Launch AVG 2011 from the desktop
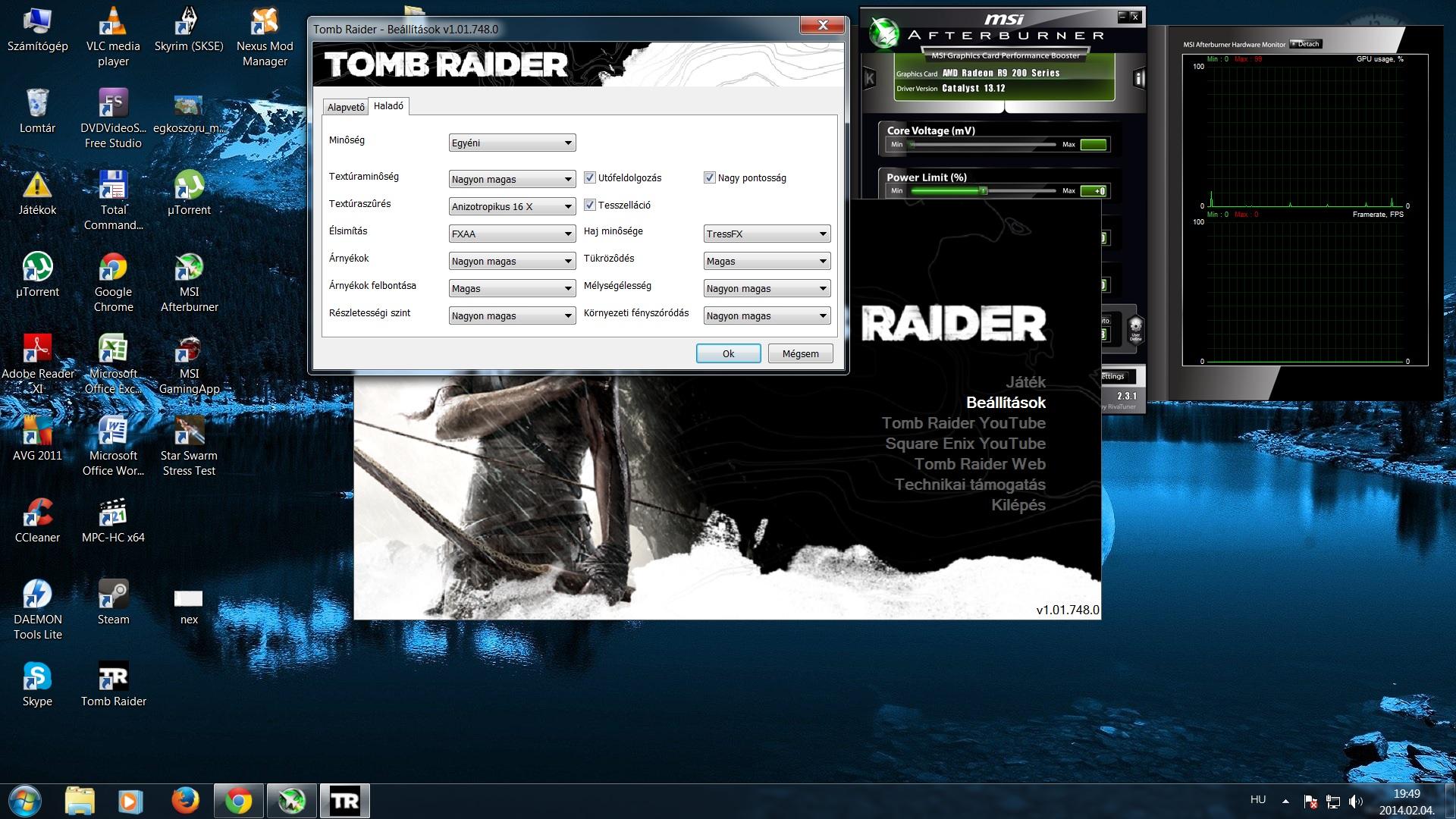 37,439
